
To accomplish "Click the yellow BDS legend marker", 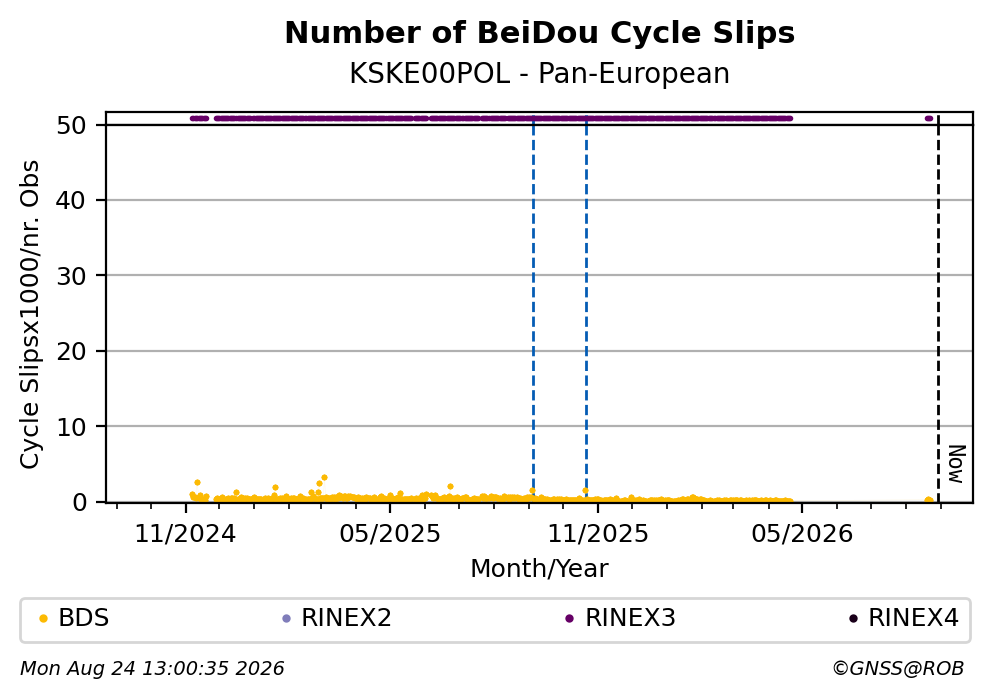I will [43, 619].
